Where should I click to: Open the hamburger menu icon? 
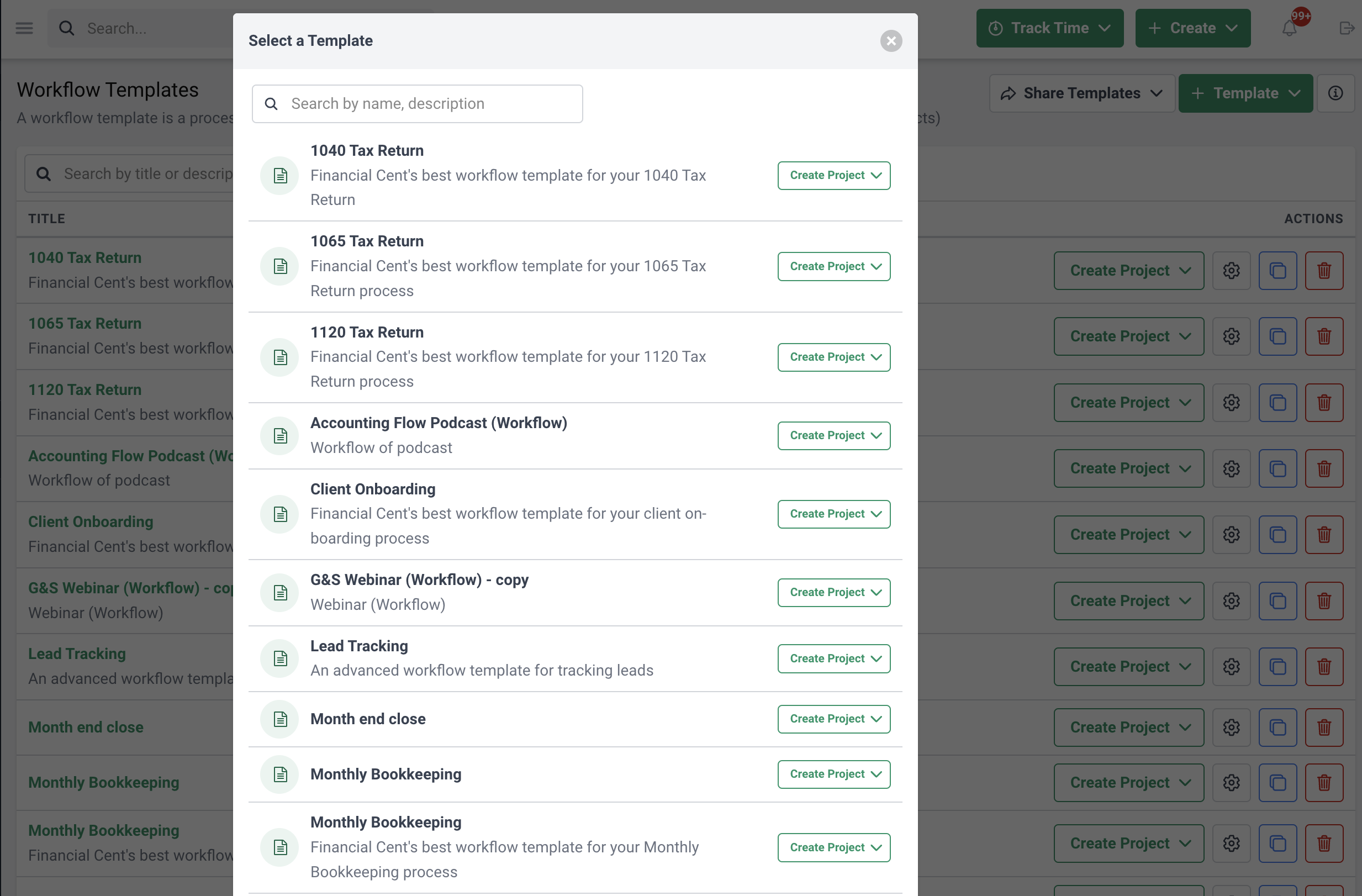[x=24, y=28]
